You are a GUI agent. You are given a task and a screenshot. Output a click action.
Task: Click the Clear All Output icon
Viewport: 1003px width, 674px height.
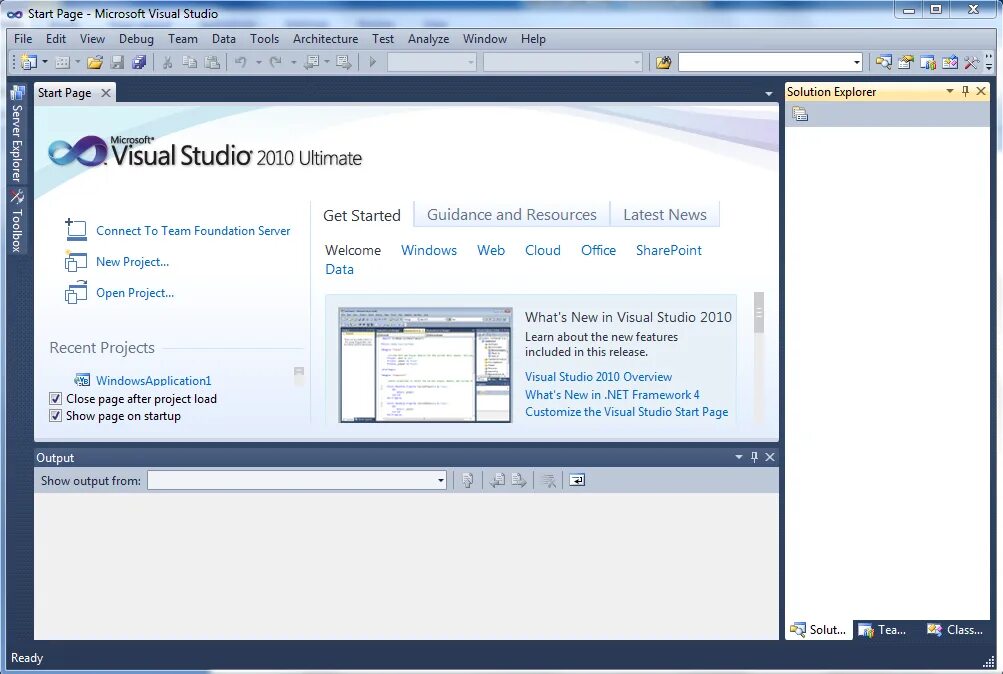click(548, 480)
